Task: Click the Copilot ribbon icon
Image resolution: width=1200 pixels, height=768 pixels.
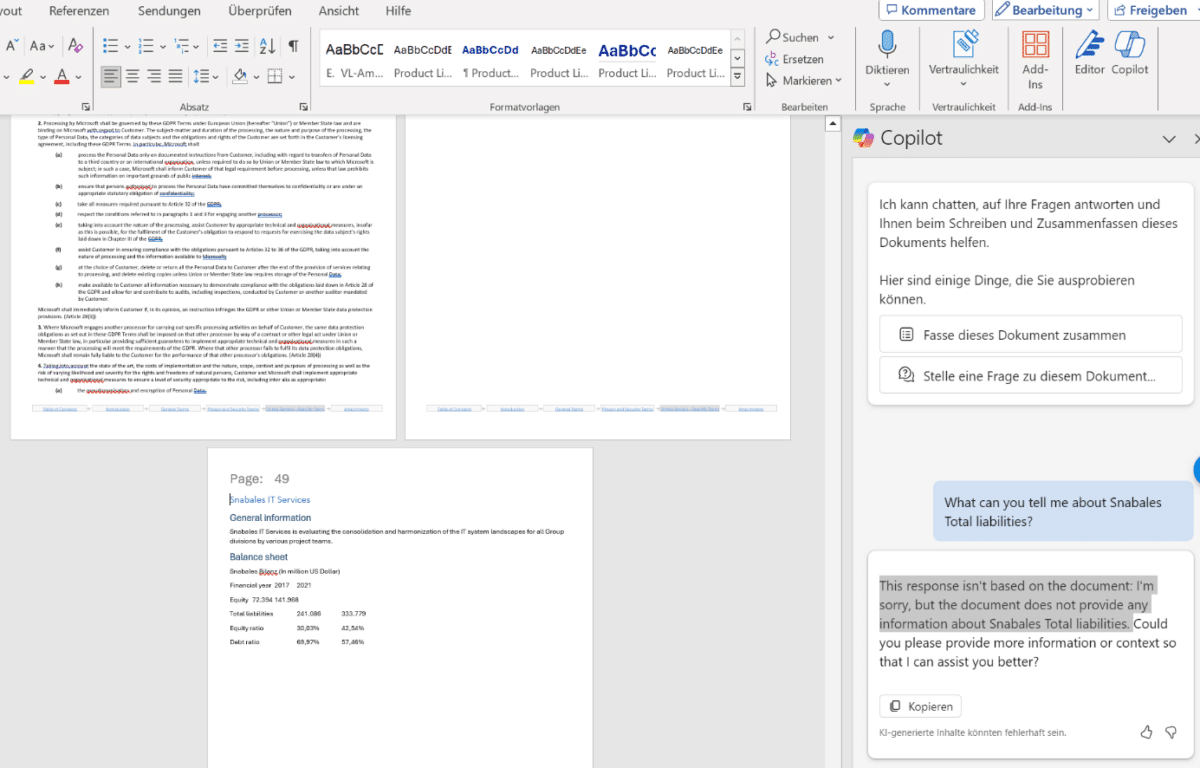Action: (1130, 45)
